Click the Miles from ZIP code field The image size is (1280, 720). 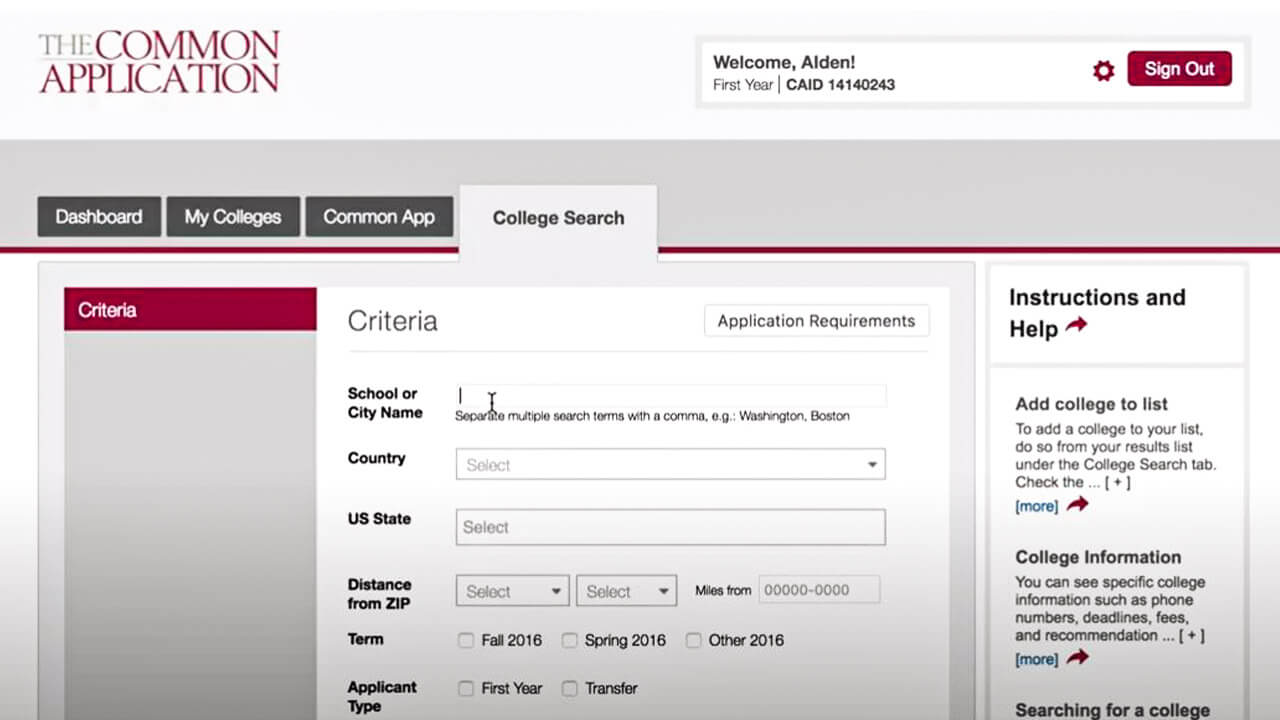click(x=819, y=590)
